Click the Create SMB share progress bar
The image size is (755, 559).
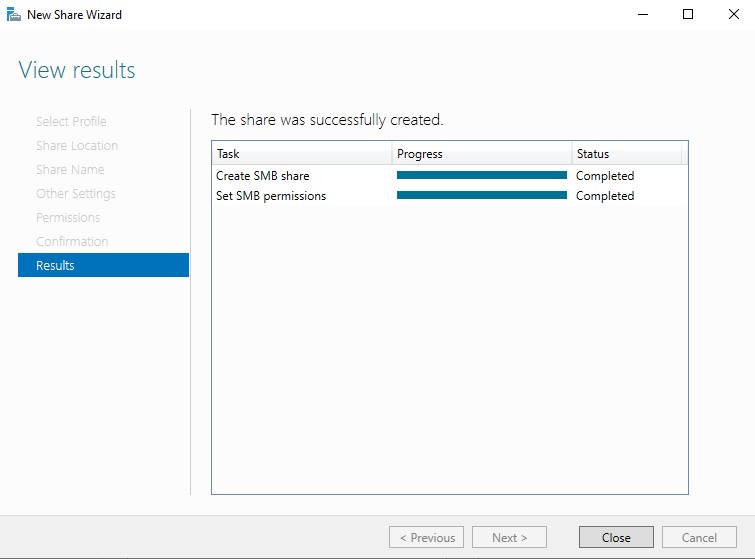tap(481, 175)
